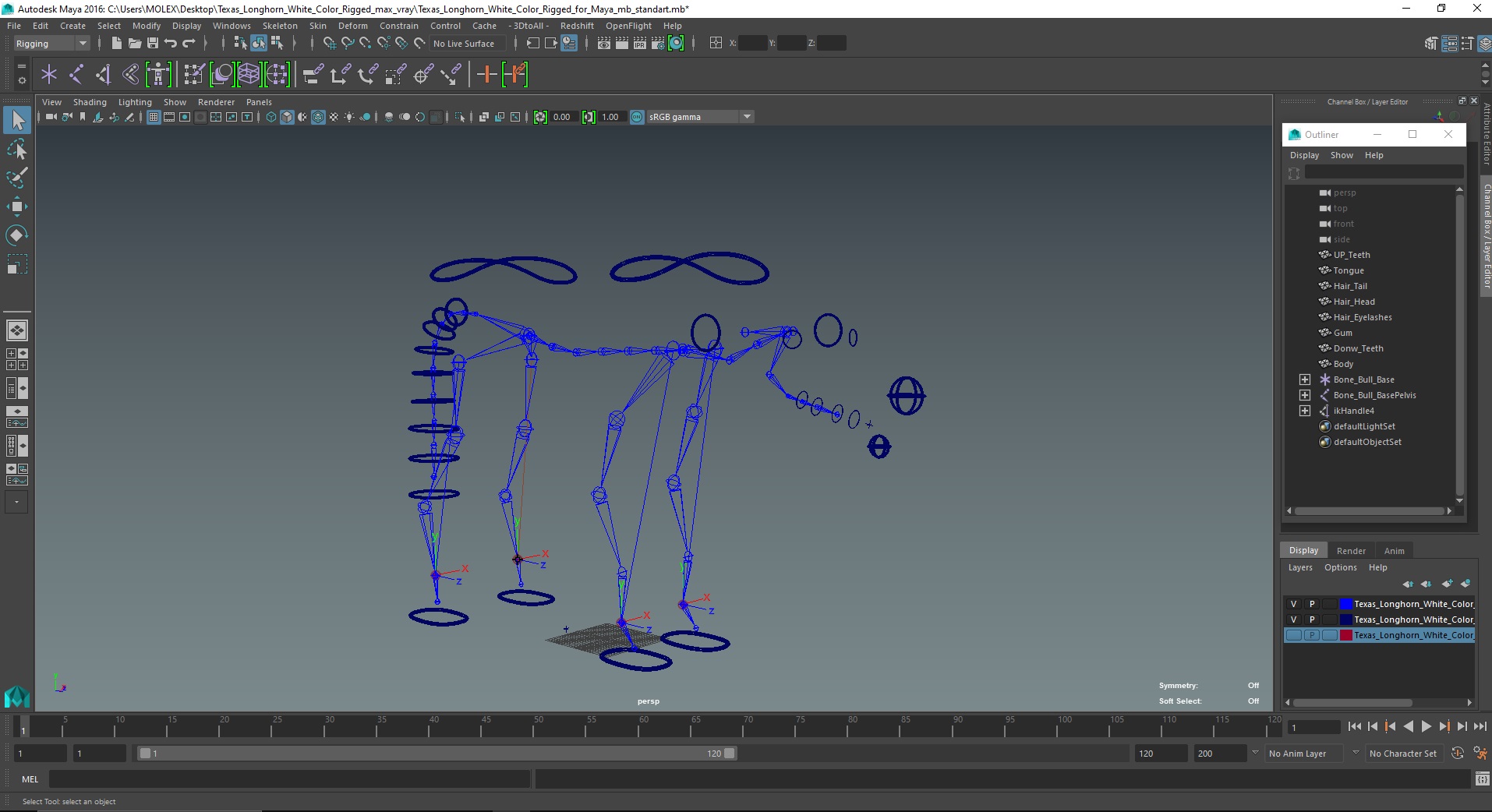
Task: Toggle visibility V of second Texas_Longhorn layer
Action: coord(1294,620)
